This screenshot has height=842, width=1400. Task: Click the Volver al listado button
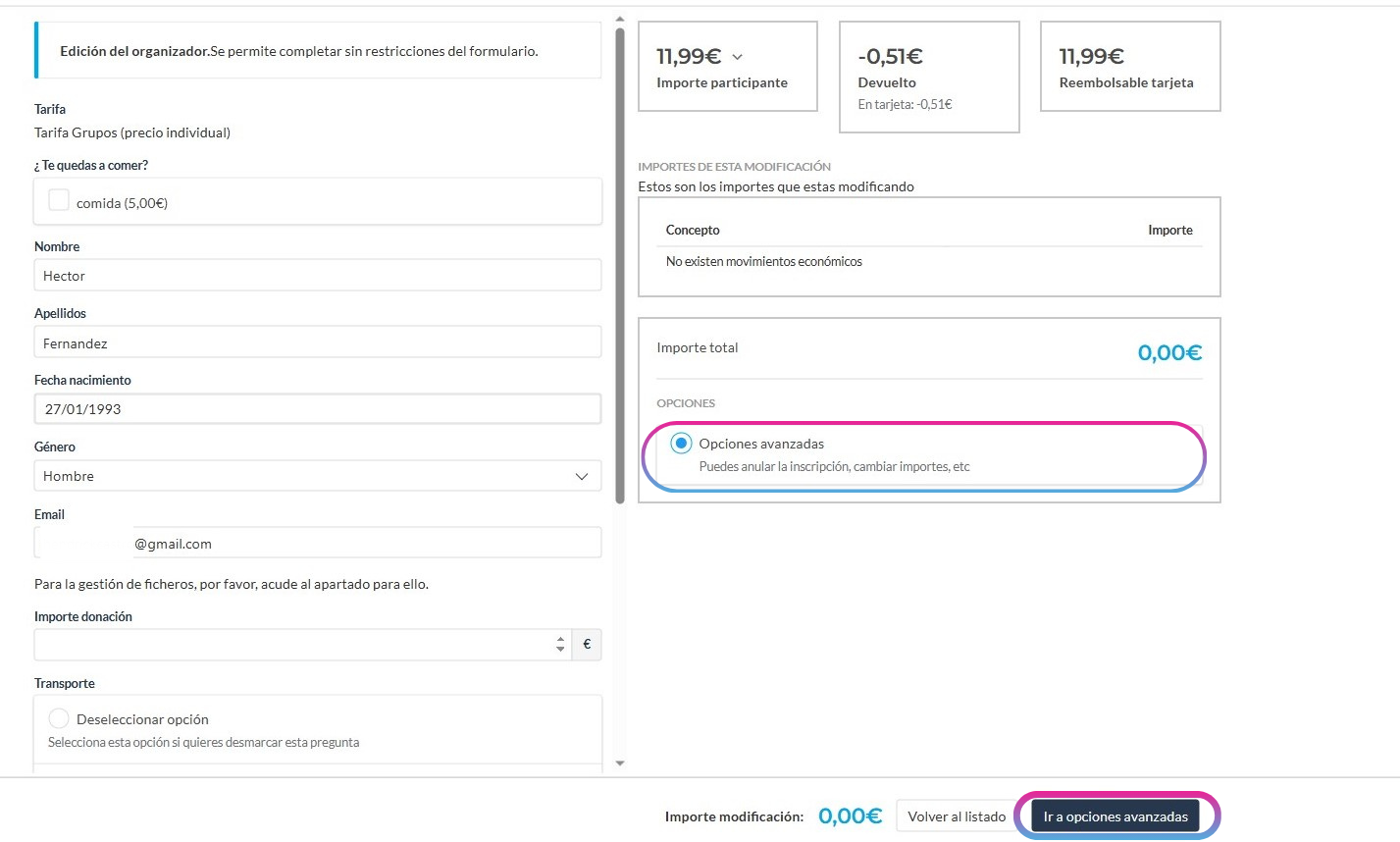pyautogui.click(x=957, y=816)
